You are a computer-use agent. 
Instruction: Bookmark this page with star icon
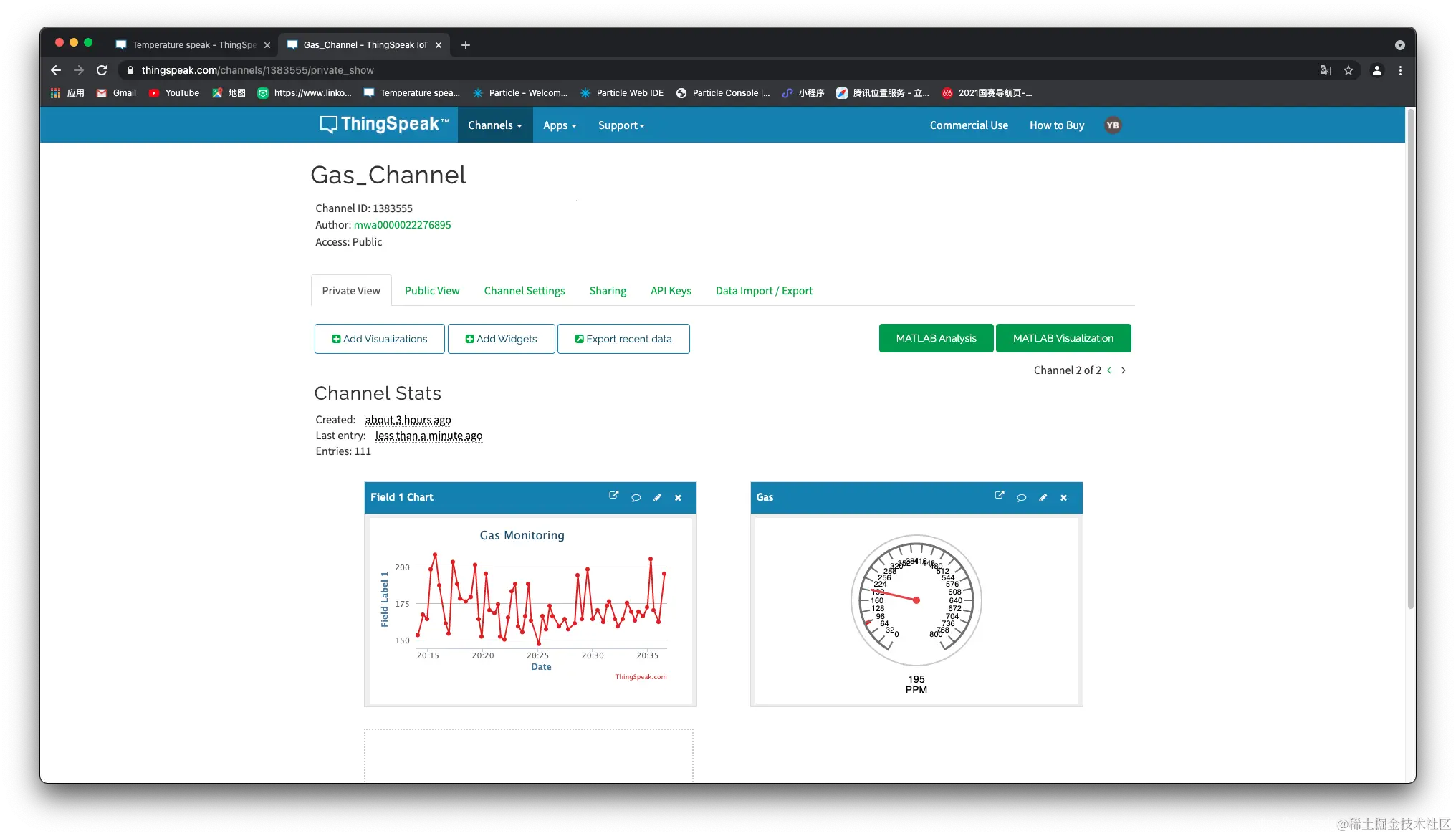pyautogui.click(x=1349, y=70)
